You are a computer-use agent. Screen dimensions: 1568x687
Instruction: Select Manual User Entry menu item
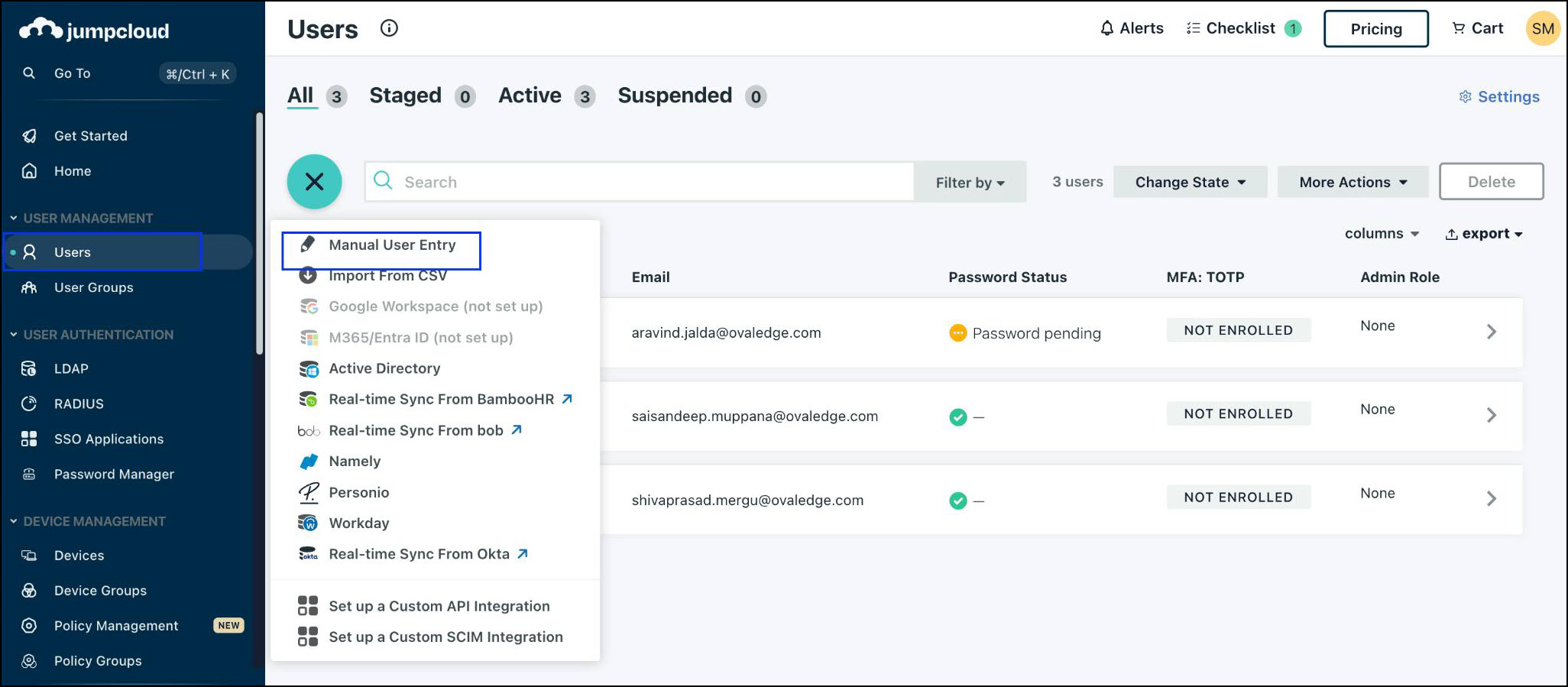point(392,245)
